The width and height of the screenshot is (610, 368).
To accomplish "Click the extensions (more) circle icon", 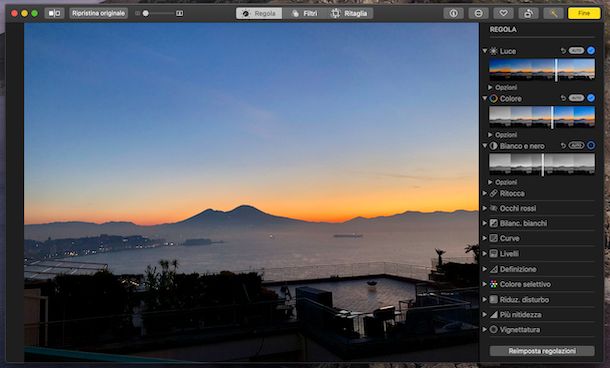I will [x=479, y=13].
